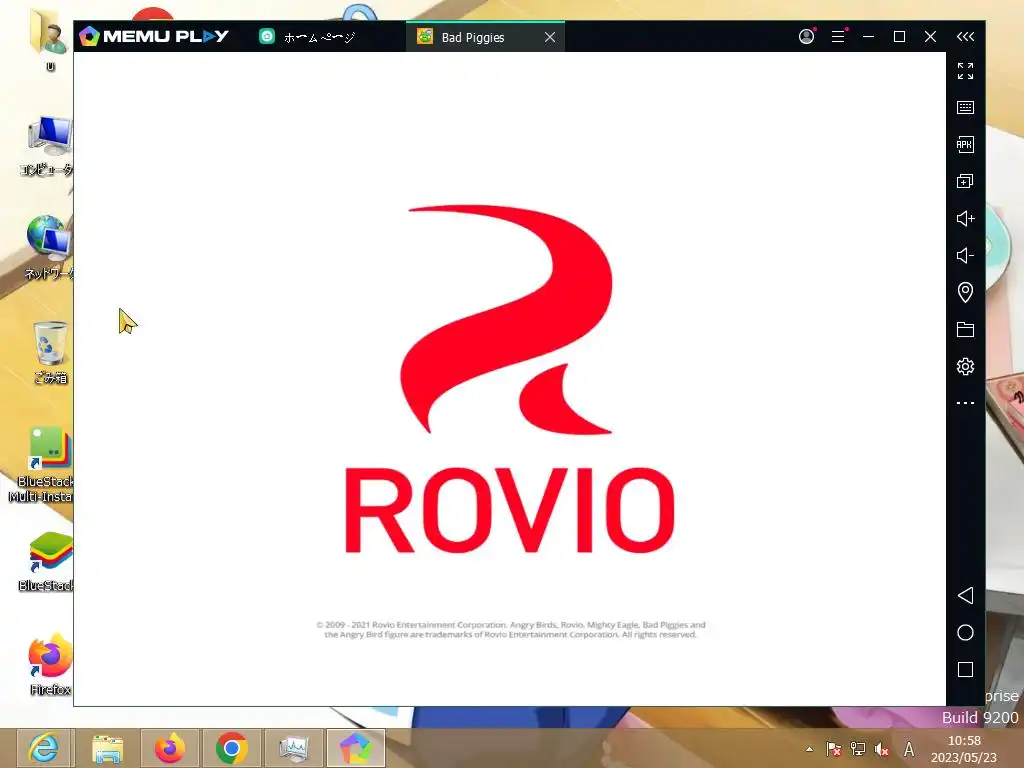Open File Explorer from taskbar

[x=107, y=748]
